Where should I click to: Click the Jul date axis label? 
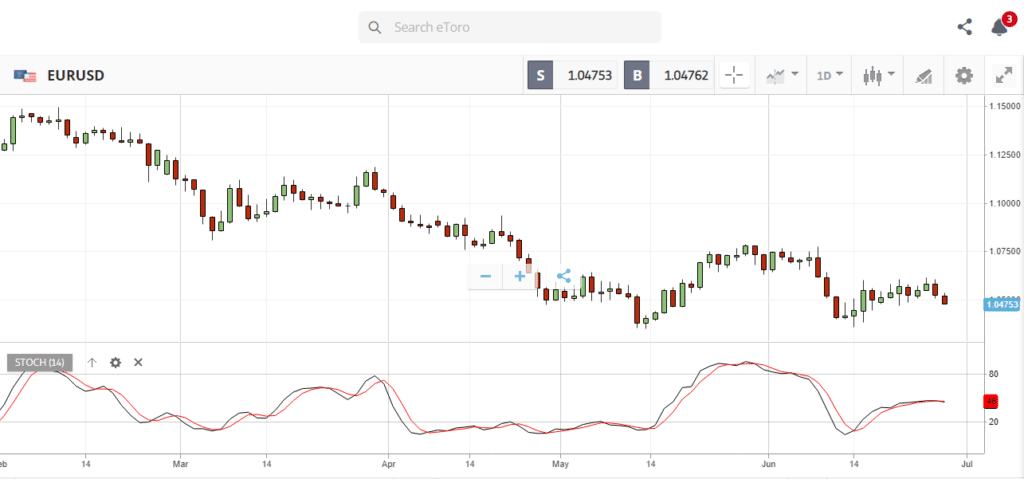[x=968, y=465]
